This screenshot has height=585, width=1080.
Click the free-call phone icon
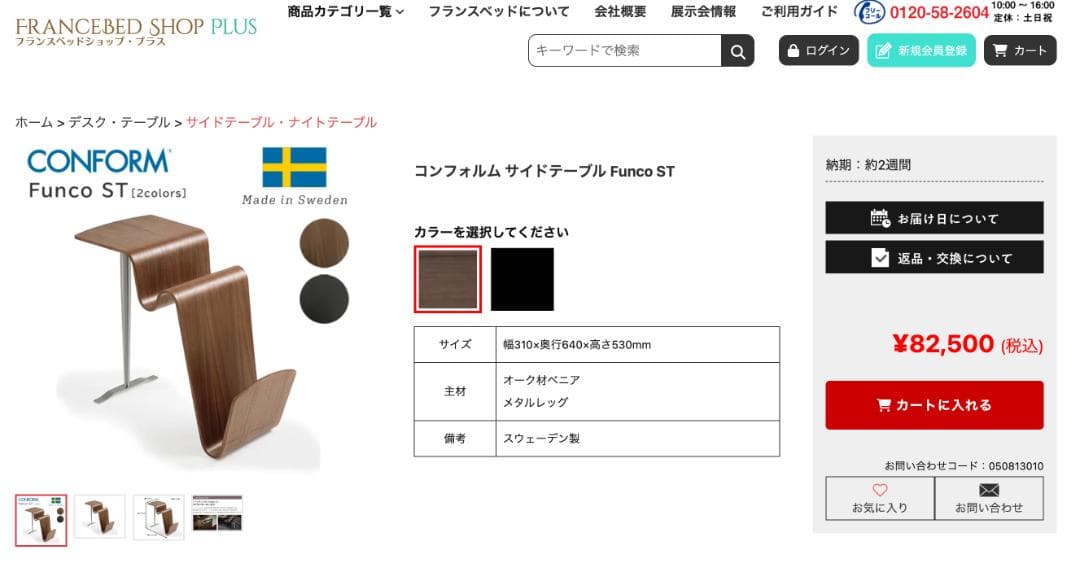[x=869, y=12]
